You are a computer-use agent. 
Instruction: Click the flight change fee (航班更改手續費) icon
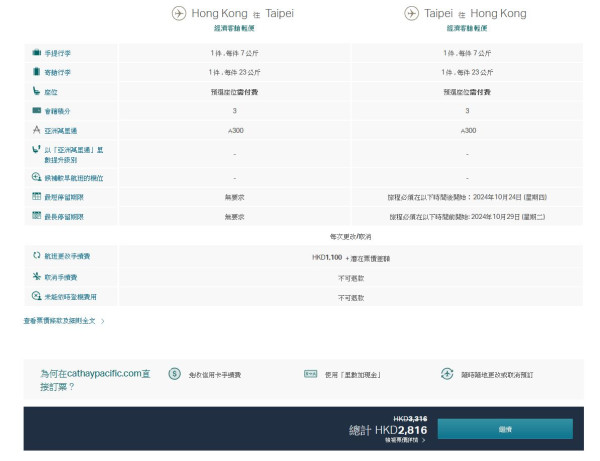(36, 256)
